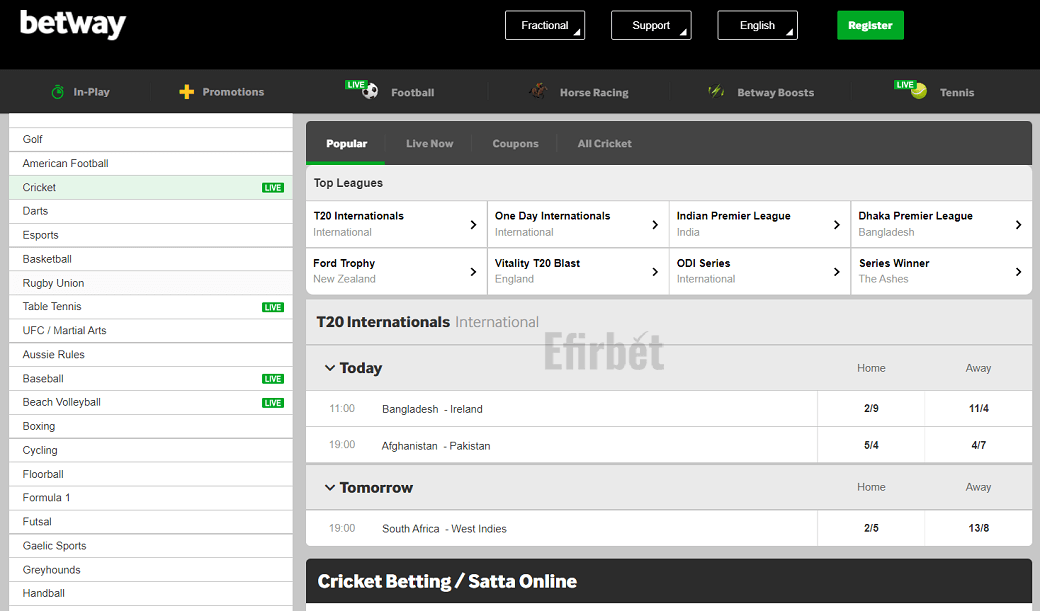Bet on South Africa home odds 2/5
Screen dimensions: 1040x611
(x=871, y=528)
